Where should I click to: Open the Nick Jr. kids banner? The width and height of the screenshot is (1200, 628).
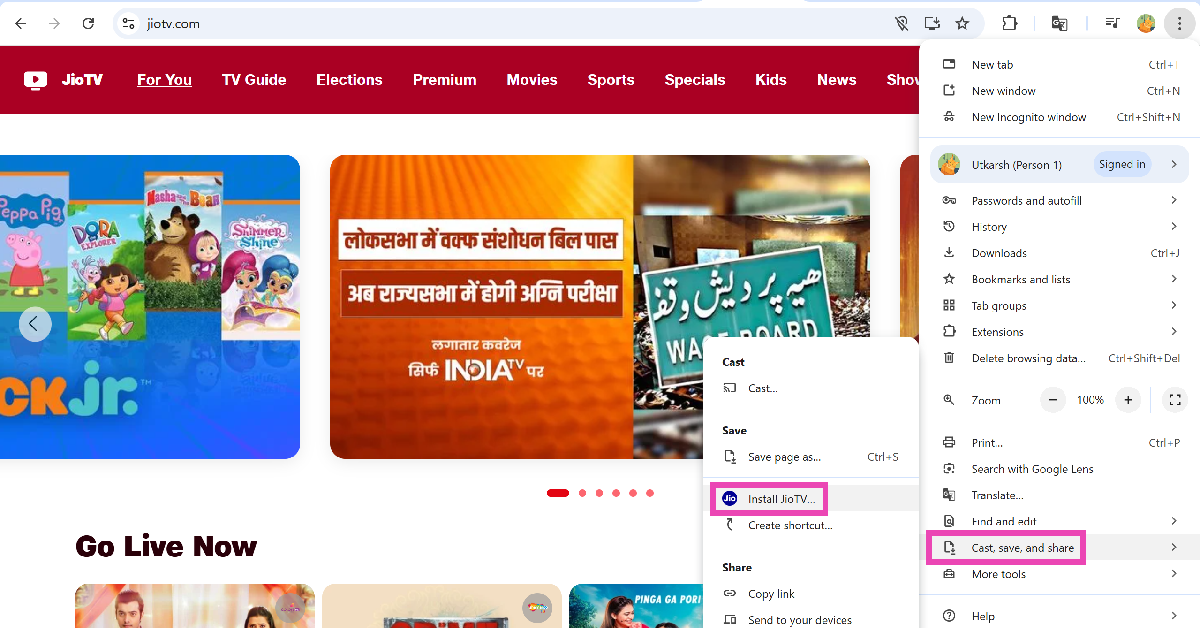[x=150, y=307]
